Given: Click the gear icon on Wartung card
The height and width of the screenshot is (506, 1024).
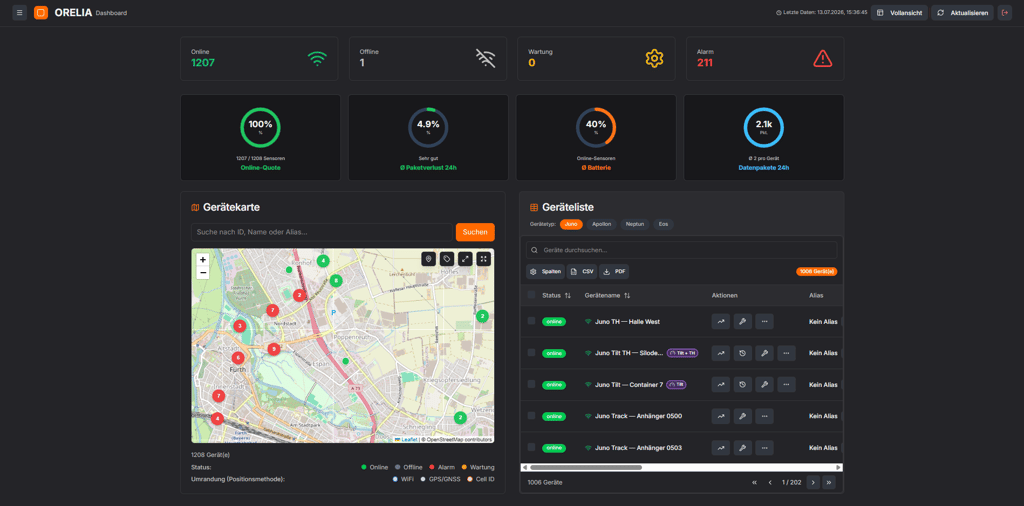Looking at the screenshot, I should click(x=654, y=59).
